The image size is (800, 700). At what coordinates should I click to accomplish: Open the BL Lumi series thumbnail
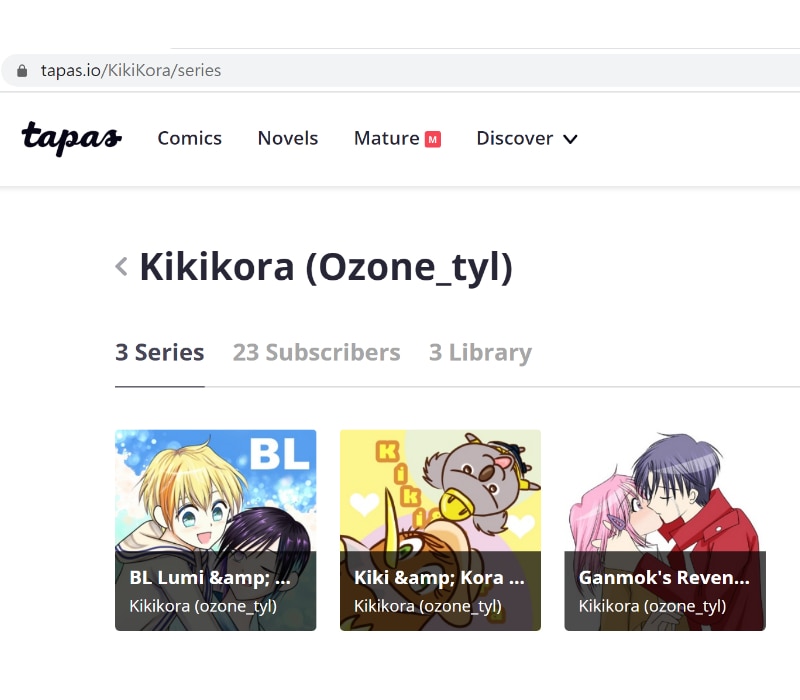[x=215, y=530]
